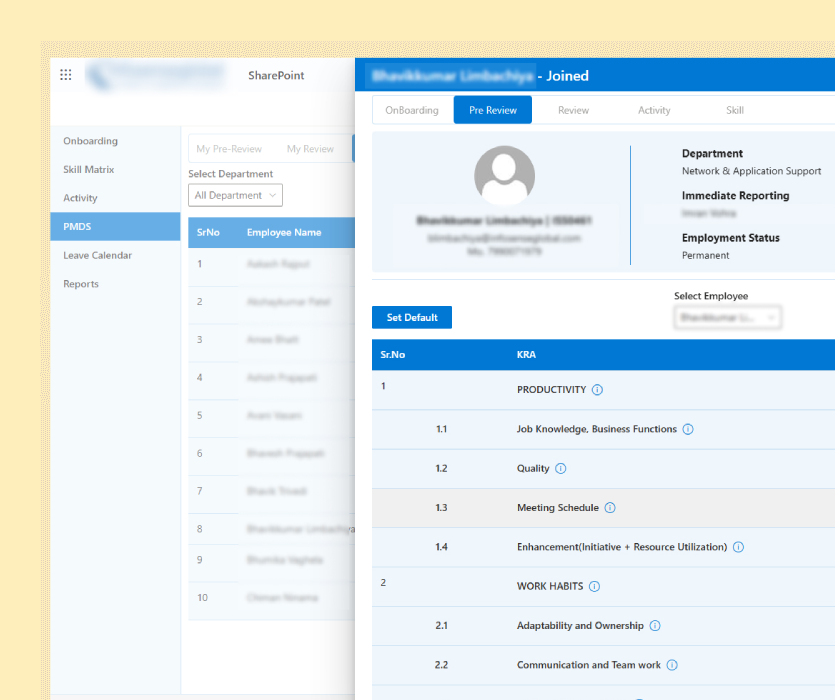Image resolution: width=835 pixels, height=700 pixels.
Task: Open the Select Employee dropdown
Action: [x=727, y=317]
